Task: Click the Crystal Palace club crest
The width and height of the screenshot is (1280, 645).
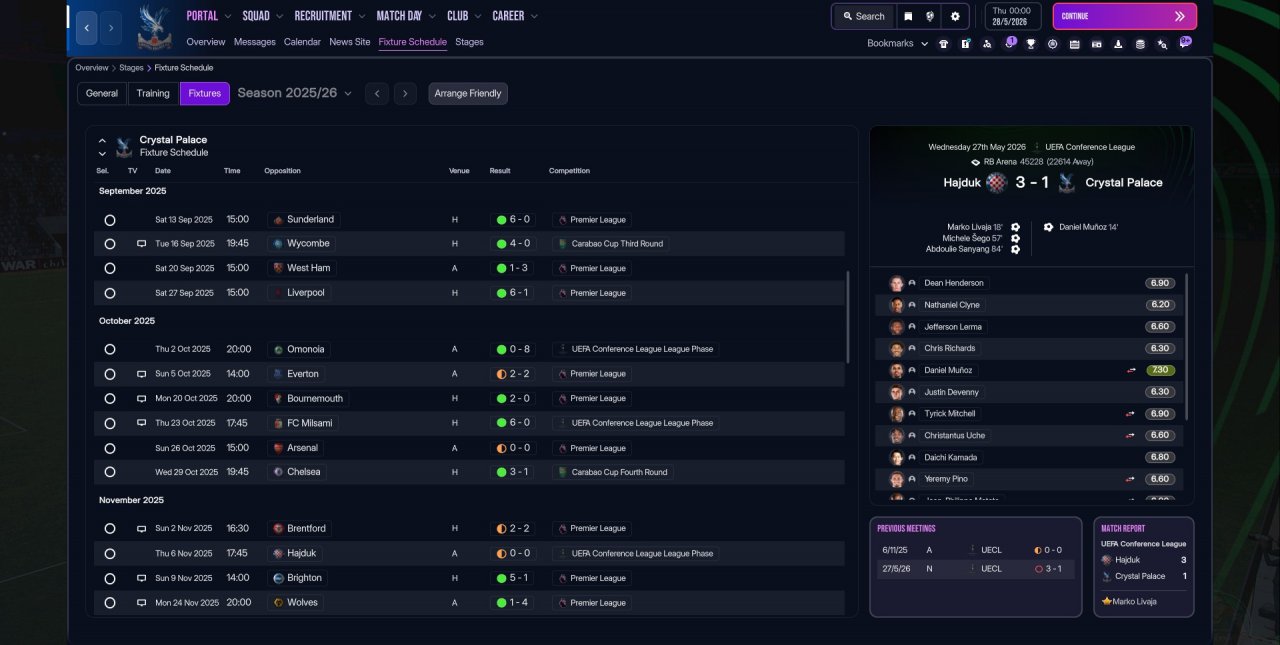Action: (x=153, y=27)
